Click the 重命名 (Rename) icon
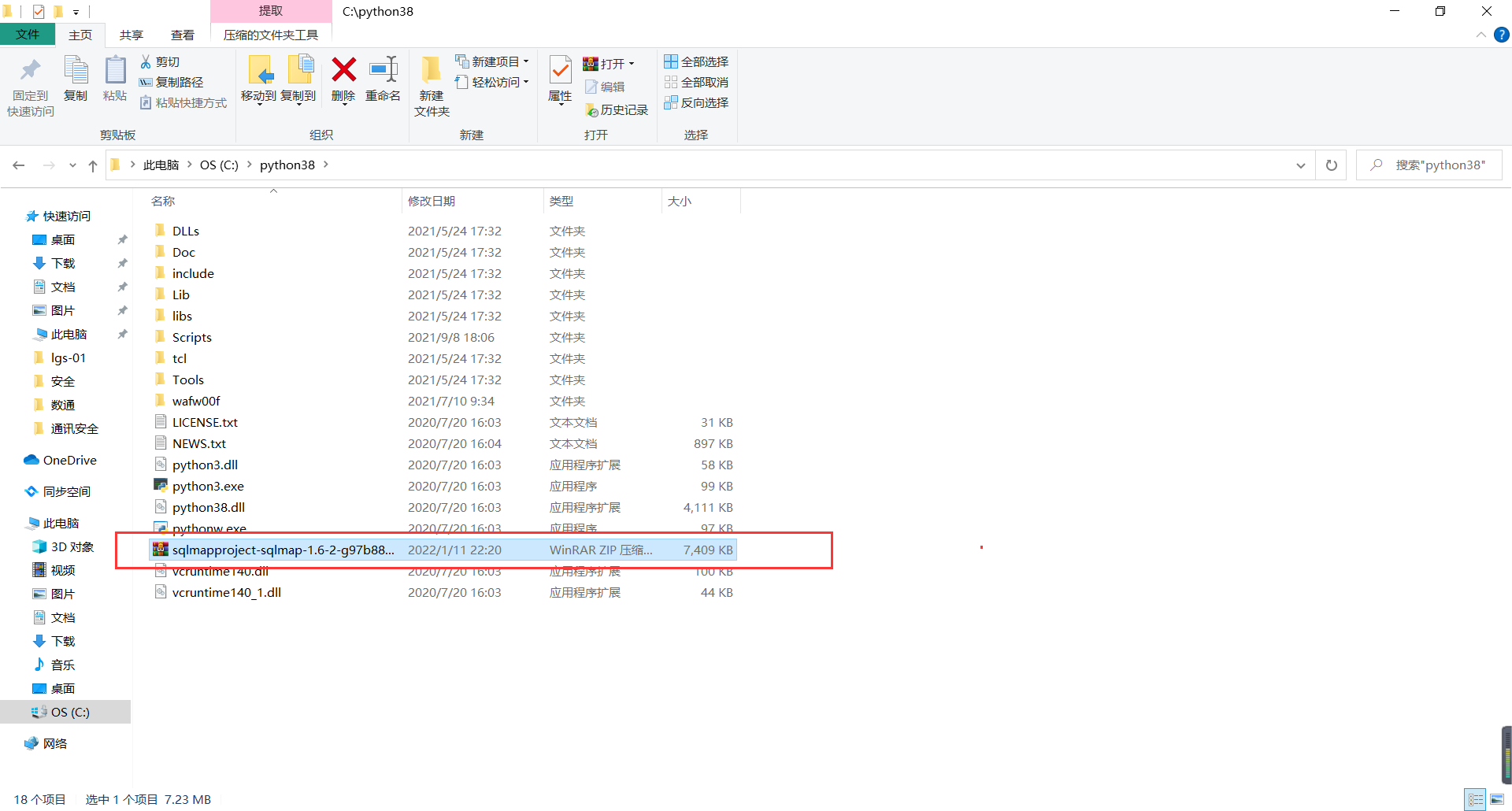 tap(384, 81)
